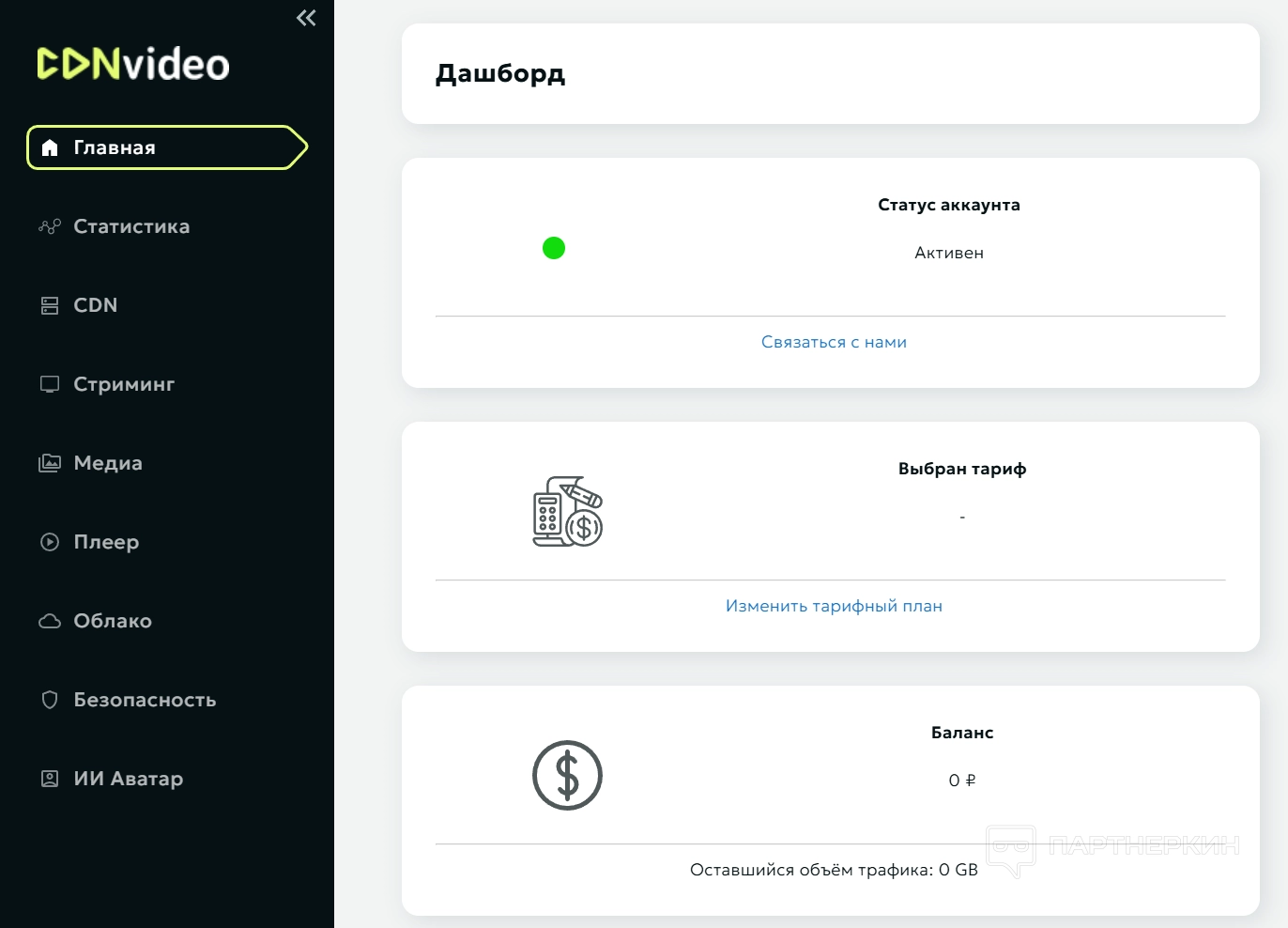Screen dimensions: 1288x928
Task: Click the Безопасность shield icon
Action: click(50, 700)
